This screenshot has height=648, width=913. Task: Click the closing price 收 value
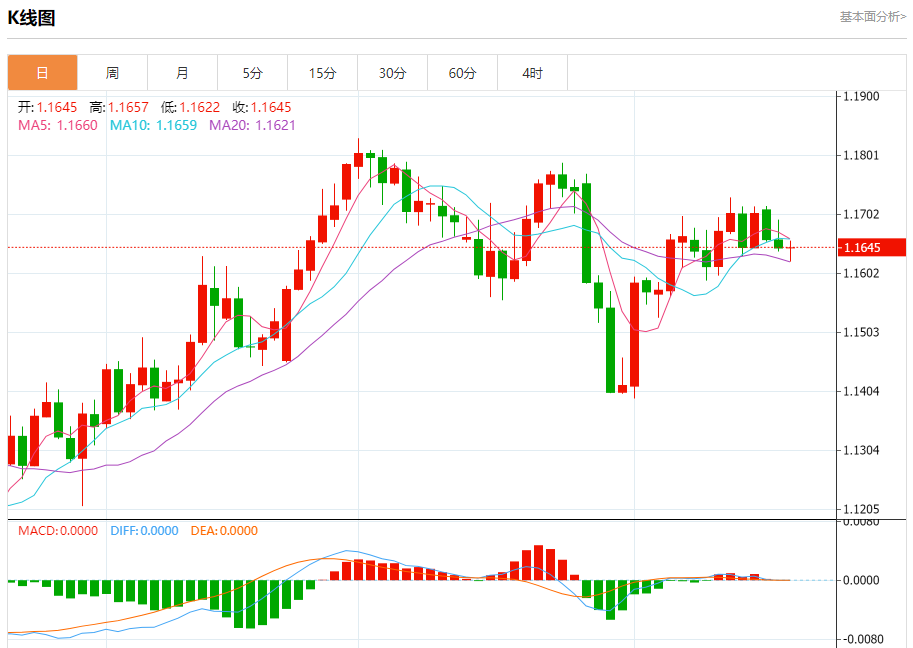[270, 107]
